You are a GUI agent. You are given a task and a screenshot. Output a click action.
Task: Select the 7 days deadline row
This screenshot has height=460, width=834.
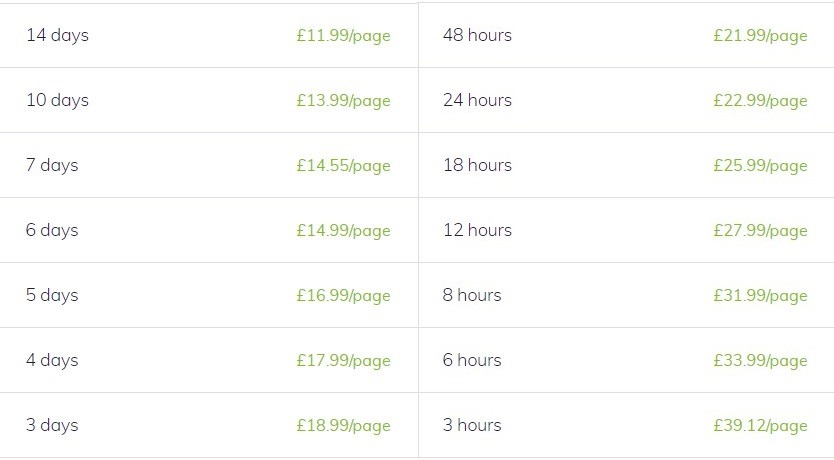pos(208,165)
